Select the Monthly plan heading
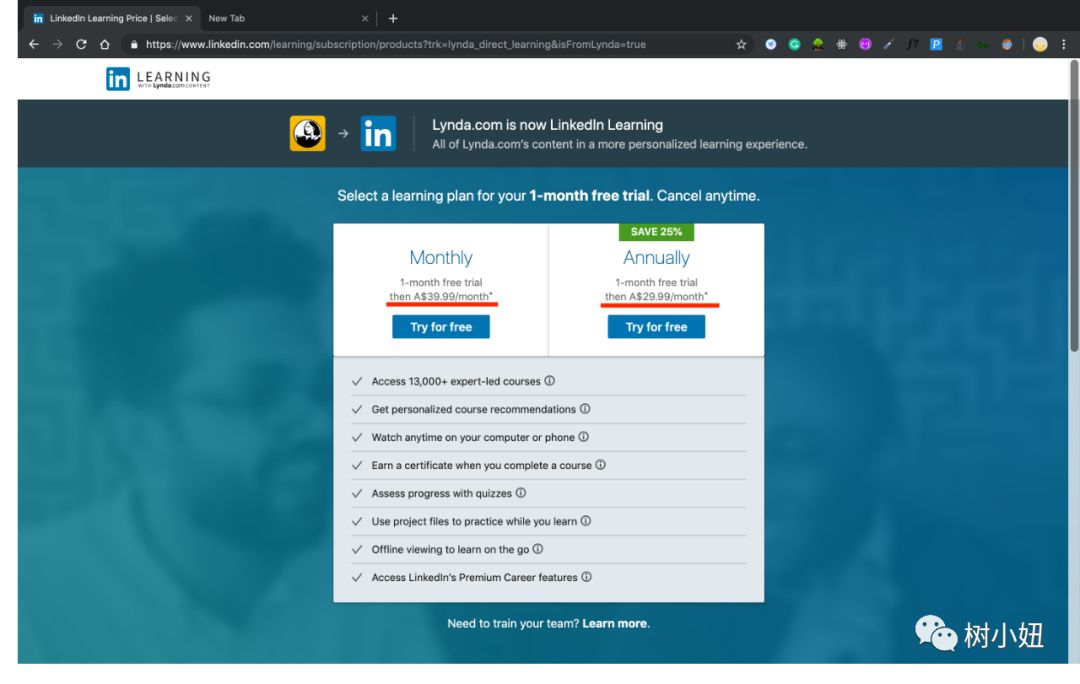The height and width of the screenshot is (684, 1080). [x=441, y=258]
